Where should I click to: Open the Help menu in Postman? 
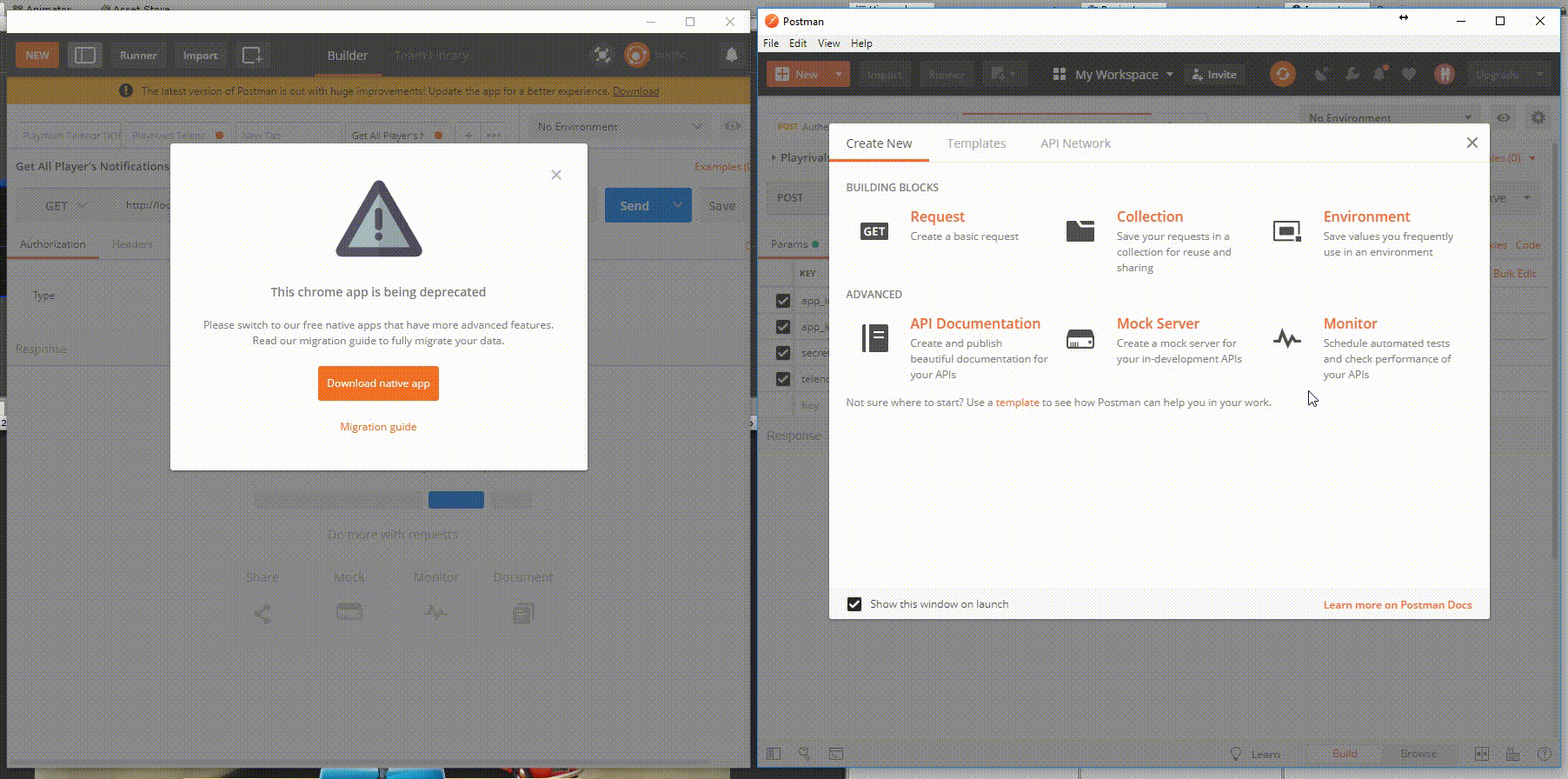[861, 43]
